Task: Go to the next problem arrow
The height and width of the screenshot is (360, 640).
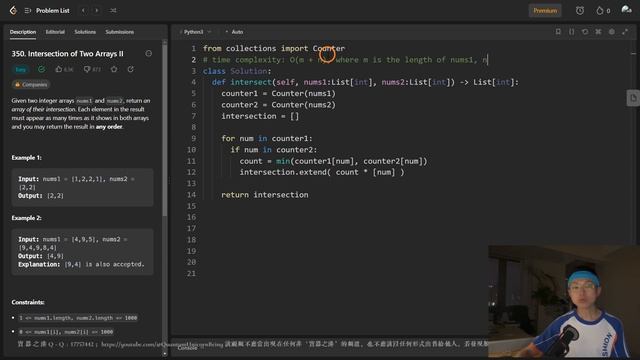Action: 97,11
